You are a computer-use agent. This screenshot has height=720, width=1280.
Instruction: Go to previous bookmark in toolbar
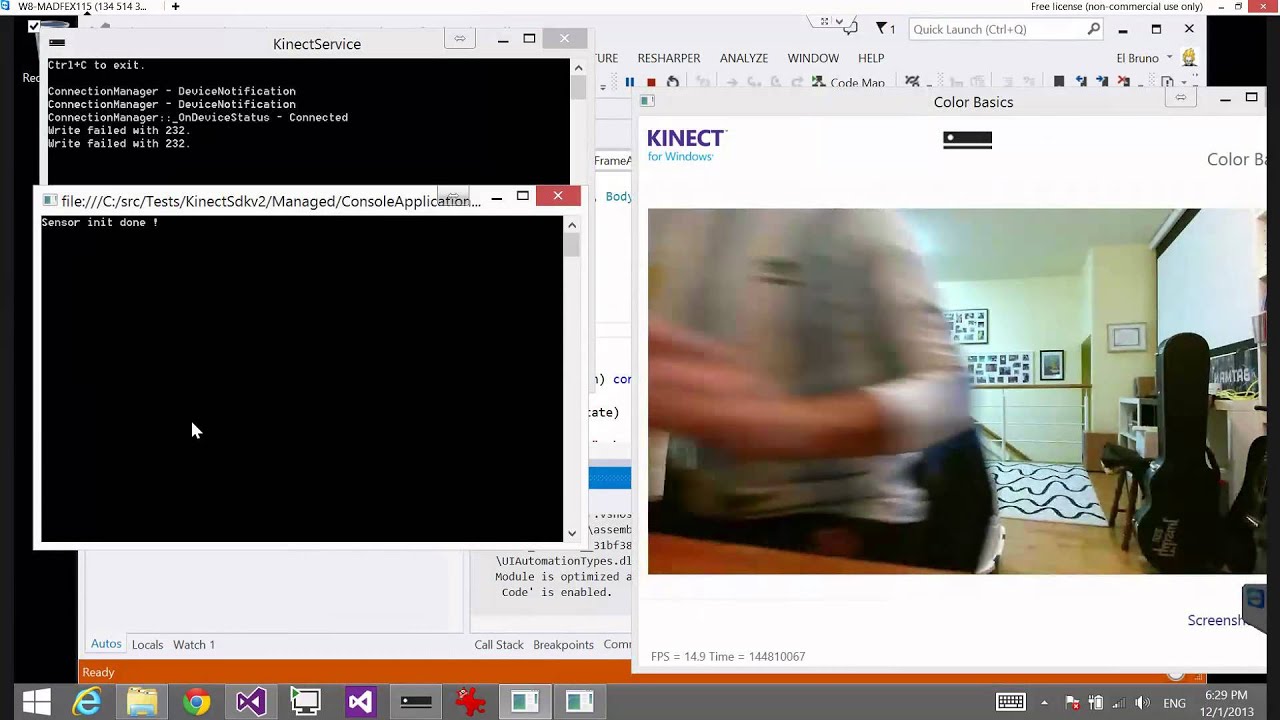[x=1081, y=82]
